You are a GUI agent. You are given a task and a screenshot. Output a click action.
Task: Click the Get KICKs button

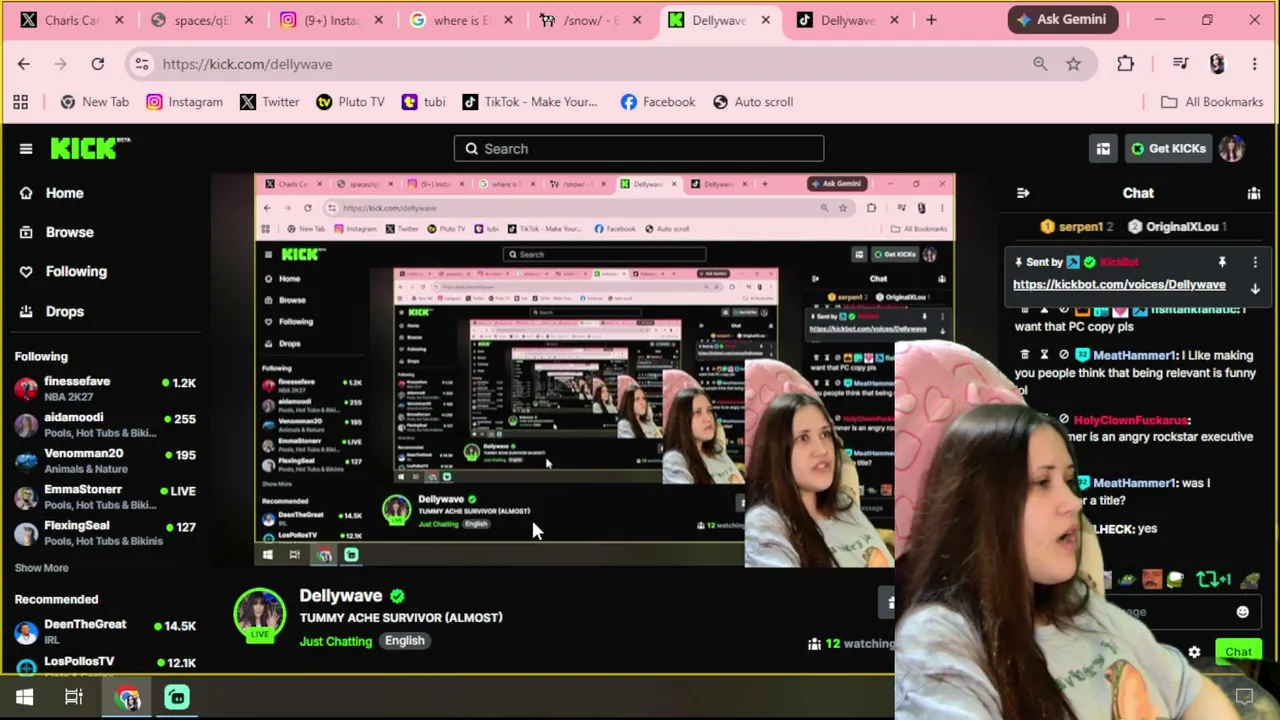tap(1167, 149)
